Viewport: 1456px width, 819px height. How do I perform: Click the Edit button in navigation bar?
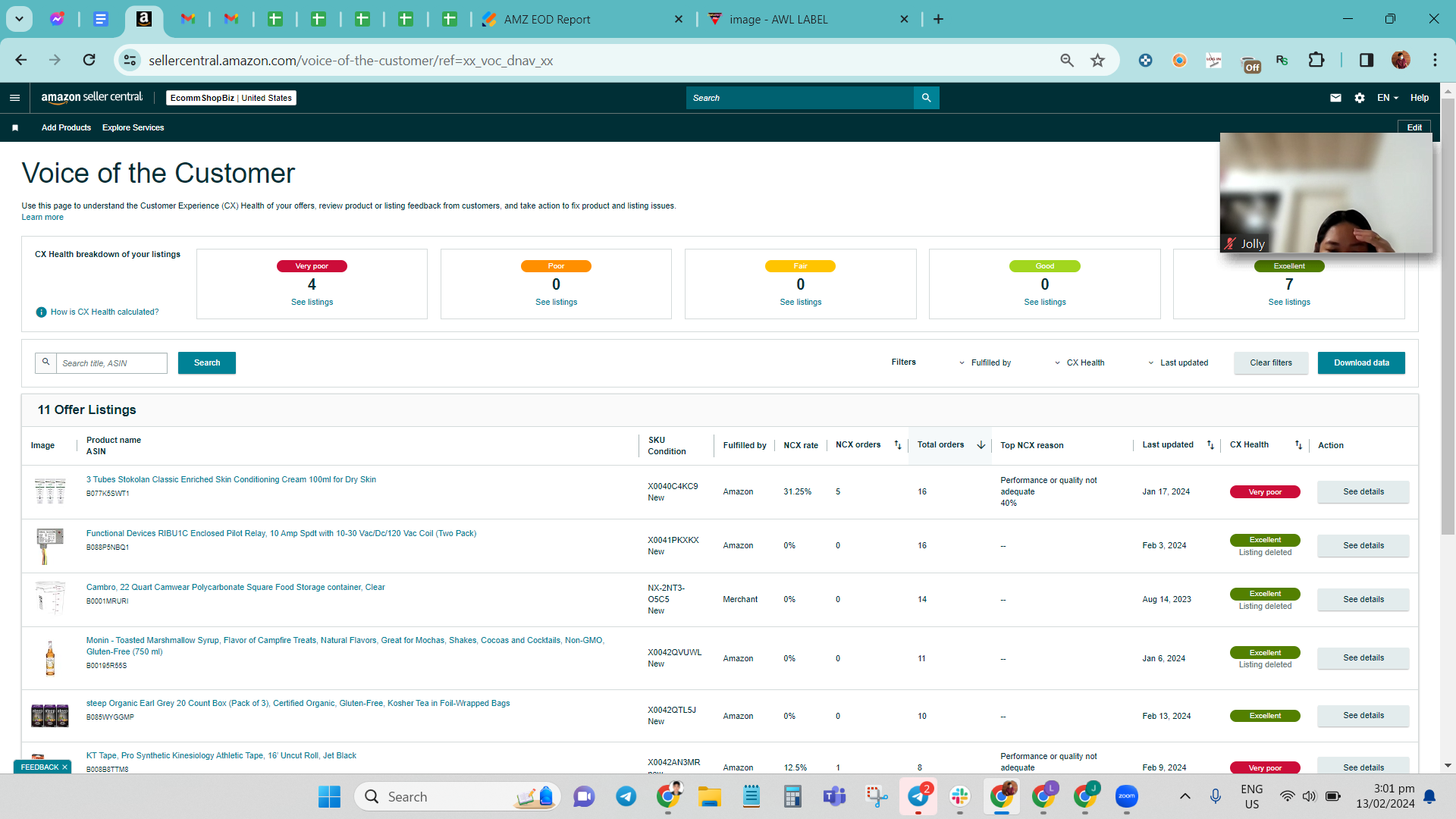click(1414, 127)
